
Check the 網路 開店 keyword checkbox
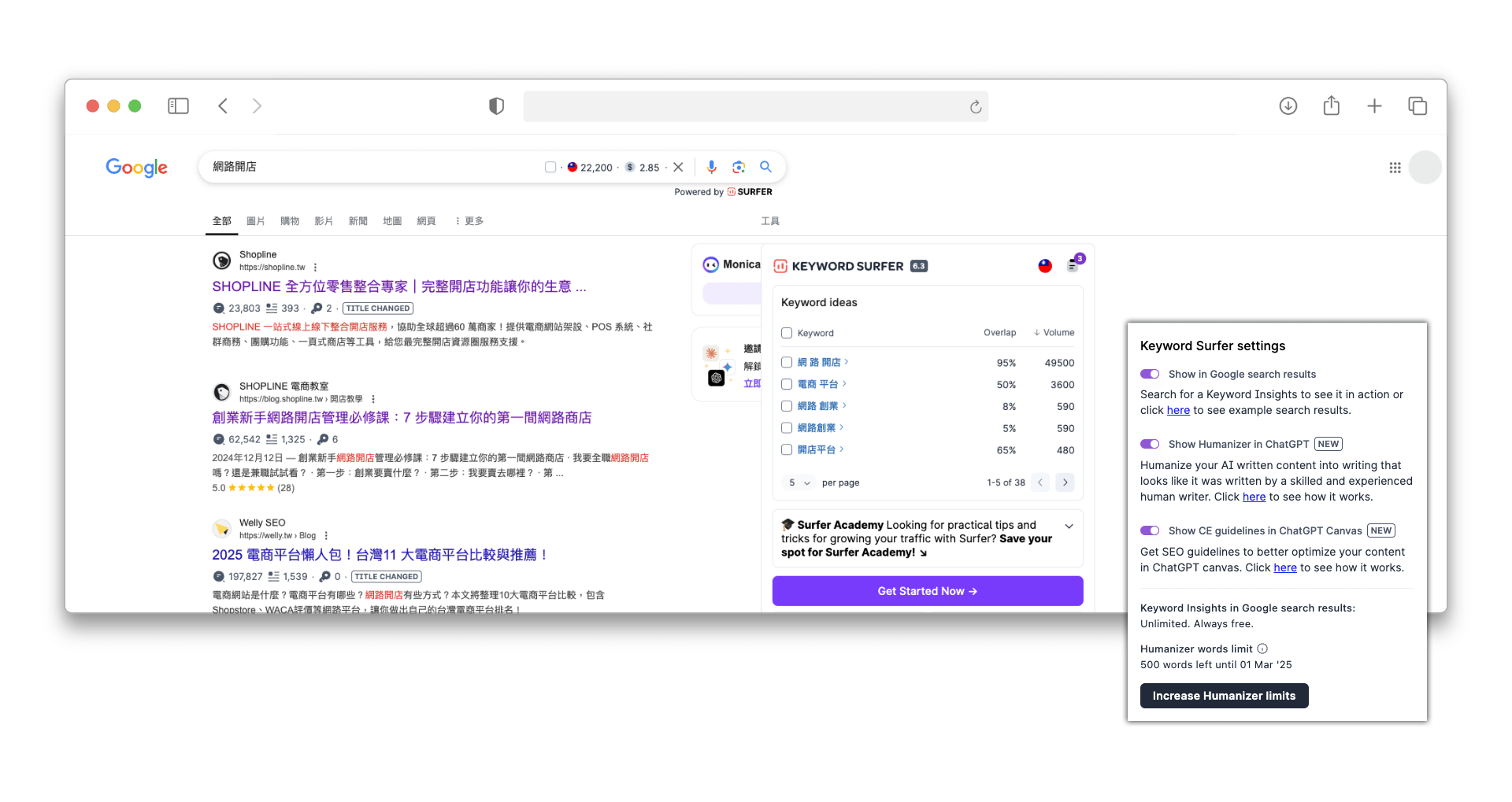pyautogui.click(x=787, y=362)
